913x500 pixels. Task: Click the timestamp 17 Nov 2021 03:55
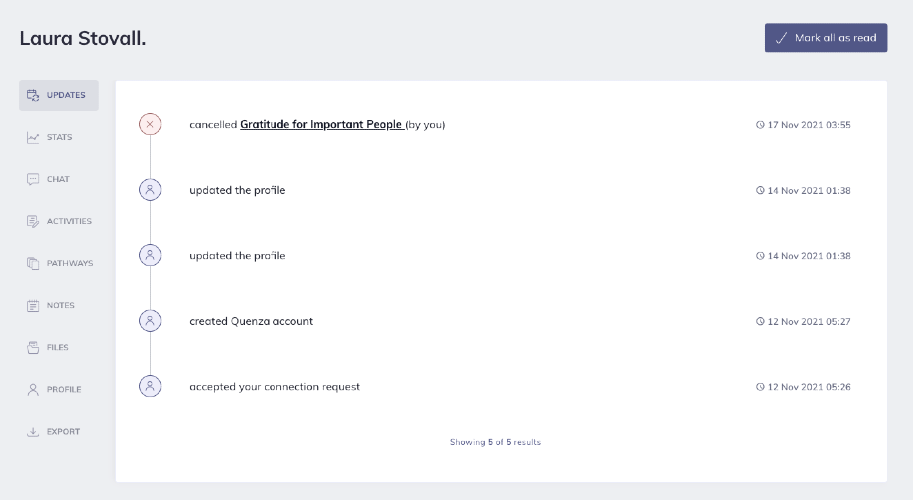[809, 125]
